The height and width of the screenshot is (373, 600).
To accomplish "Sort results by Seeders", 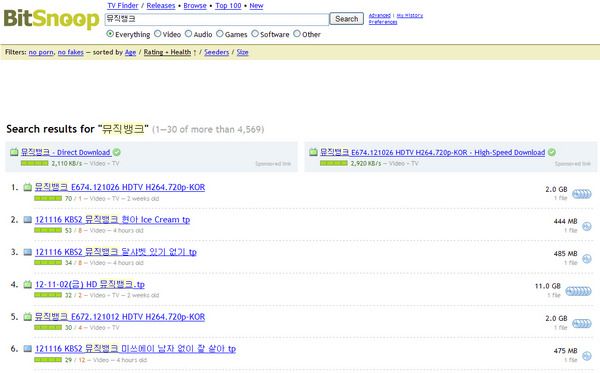I will coord(217,52).
